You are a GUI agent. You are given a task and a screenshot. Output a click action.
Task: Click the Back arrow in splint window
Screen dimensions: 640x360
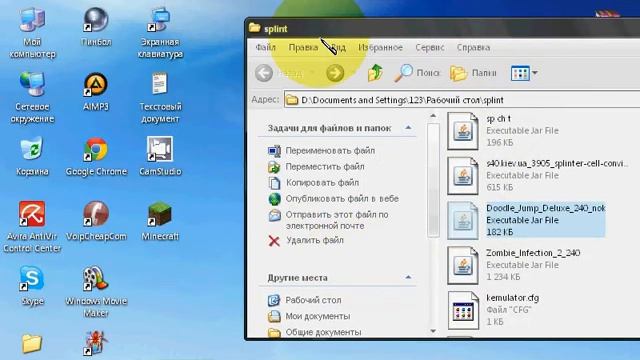[264, 73]
